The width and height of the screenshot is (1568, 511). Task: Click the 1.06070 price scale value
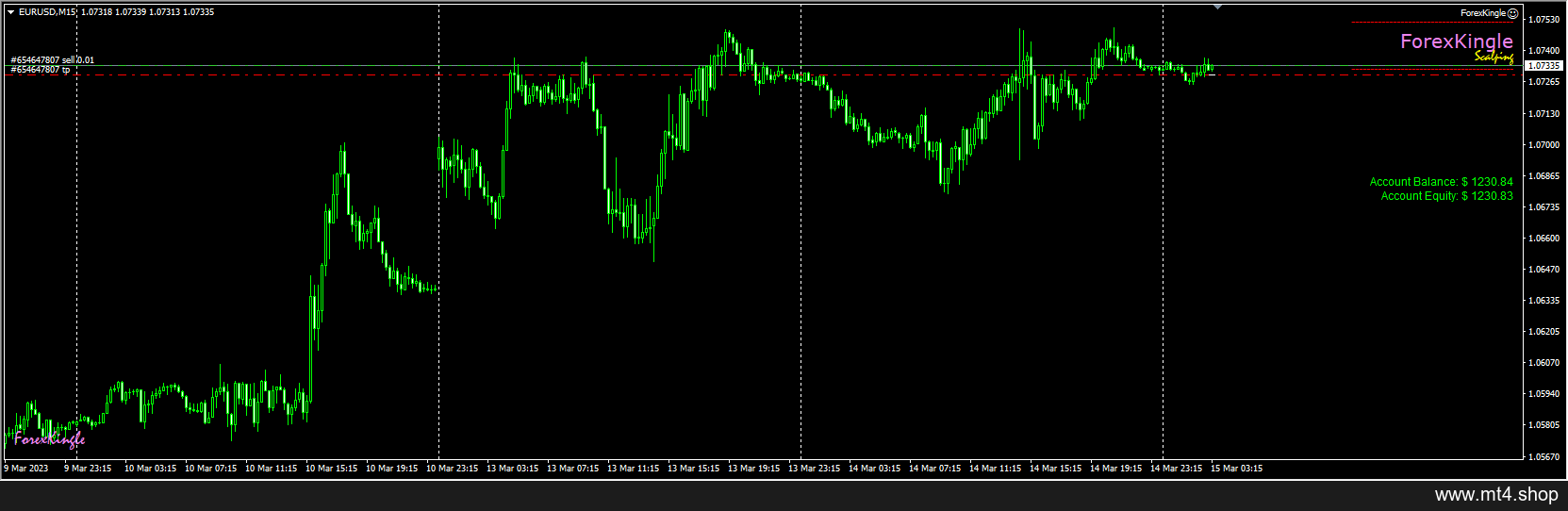pyautogui.click(x=1543, y=363)
